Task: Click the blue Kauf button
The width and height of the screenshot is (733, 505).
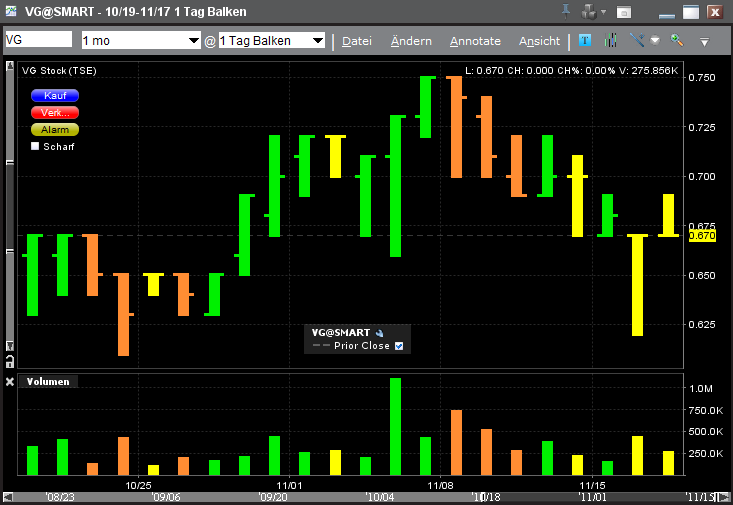Action: [x=55, y=95]
